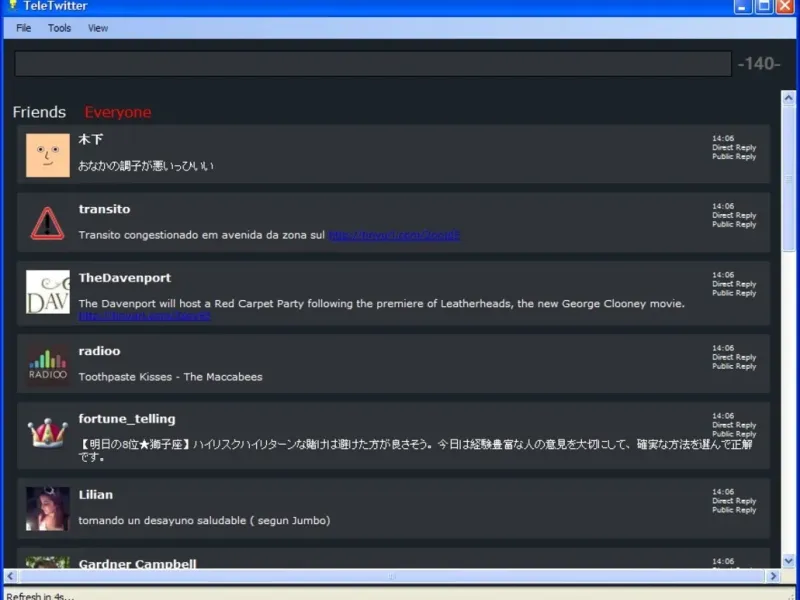Click Direct Reply on radioo's tweet
800x600 pixels.
[734, 357]
